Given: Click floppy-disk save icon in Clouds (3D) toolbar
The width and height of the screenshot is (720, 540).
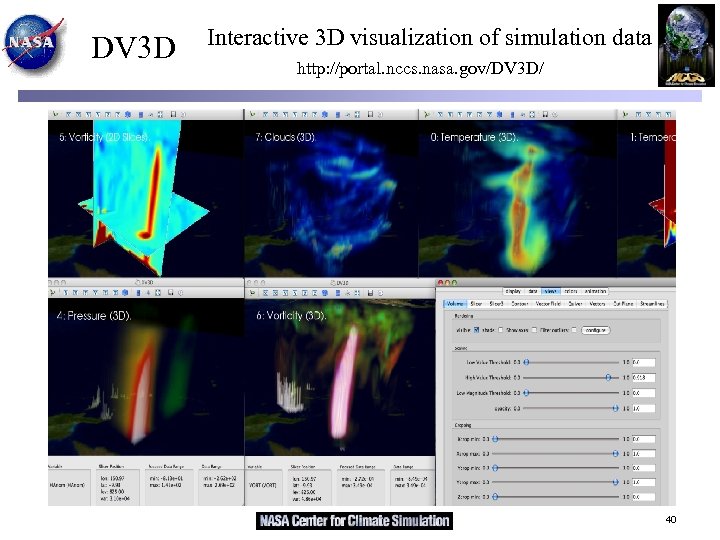Looking at the screenshot, I should tap(370, 114).
